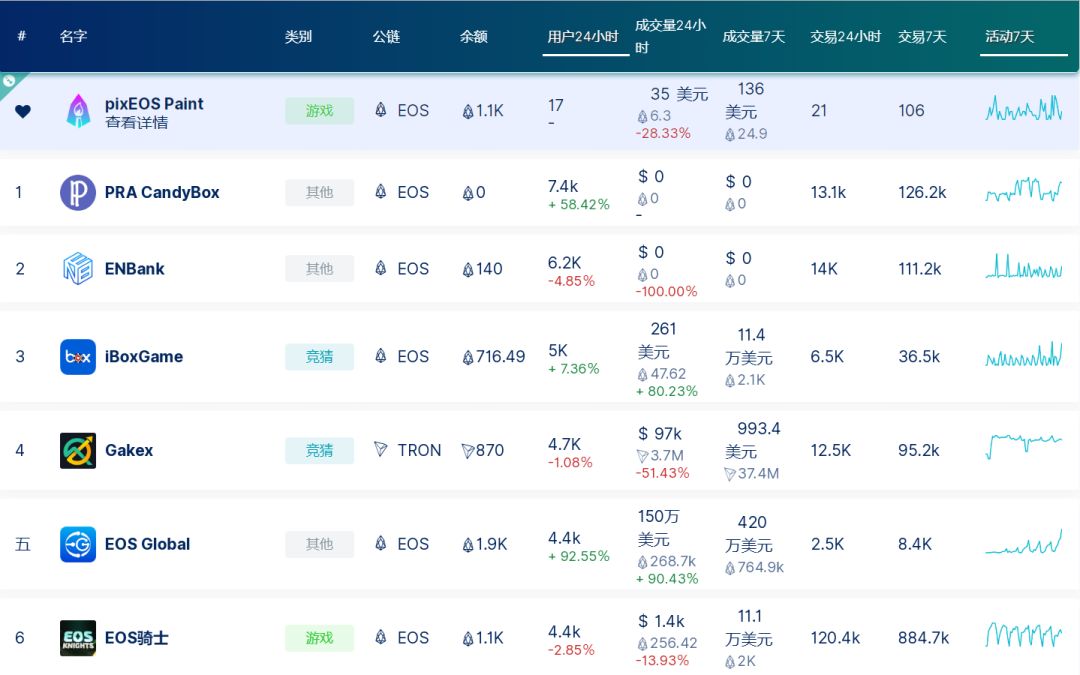This screenshot has width=1080, height=675.
Task: Click the 名字 column header
Action: pos(73,37)
